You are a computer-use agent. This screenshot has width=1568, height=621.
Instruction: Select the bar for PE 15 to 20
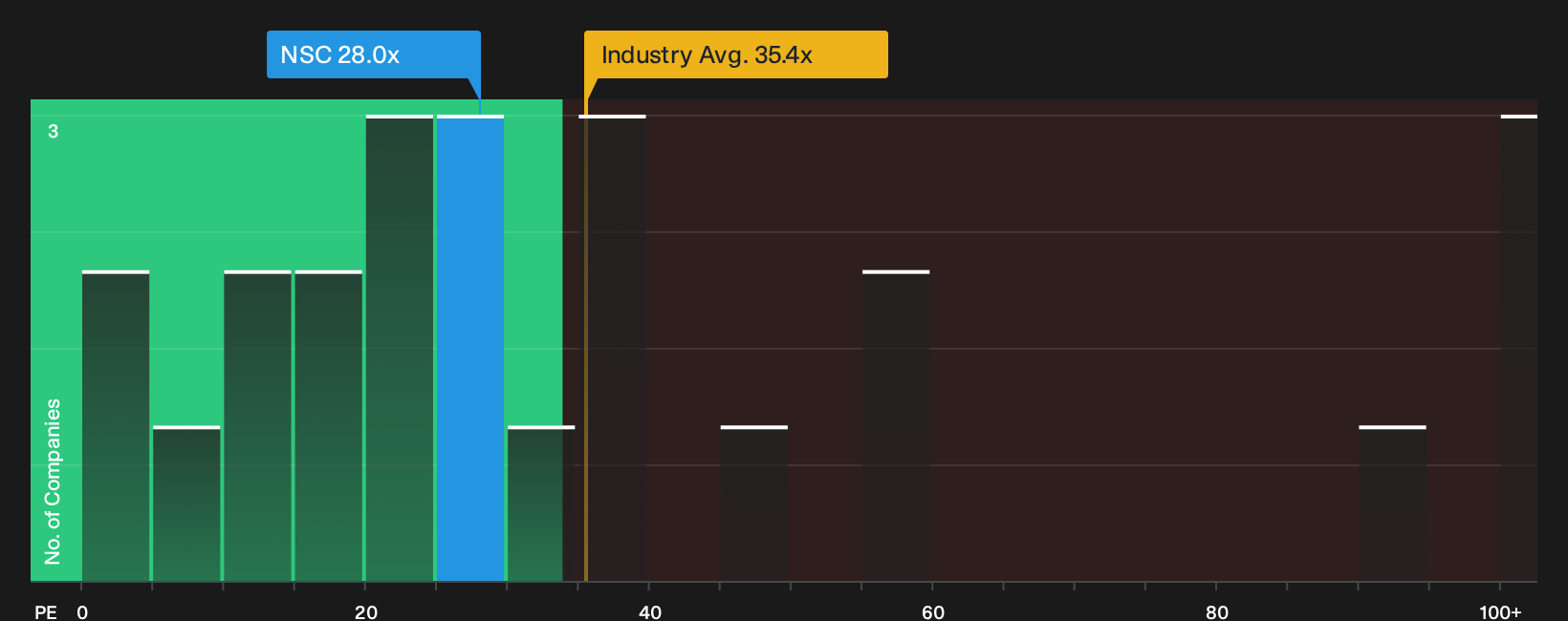coord(329,426)
